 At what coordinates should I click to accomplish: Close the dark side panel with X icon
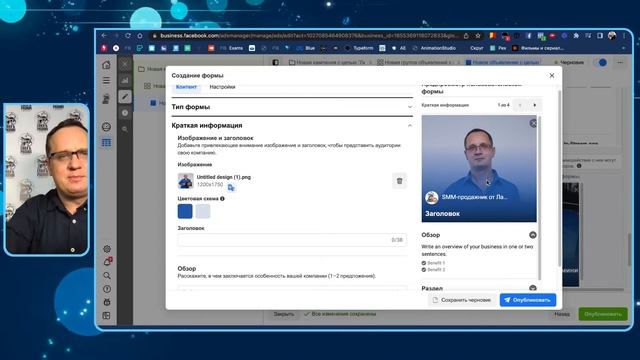[x=125, y=64]
